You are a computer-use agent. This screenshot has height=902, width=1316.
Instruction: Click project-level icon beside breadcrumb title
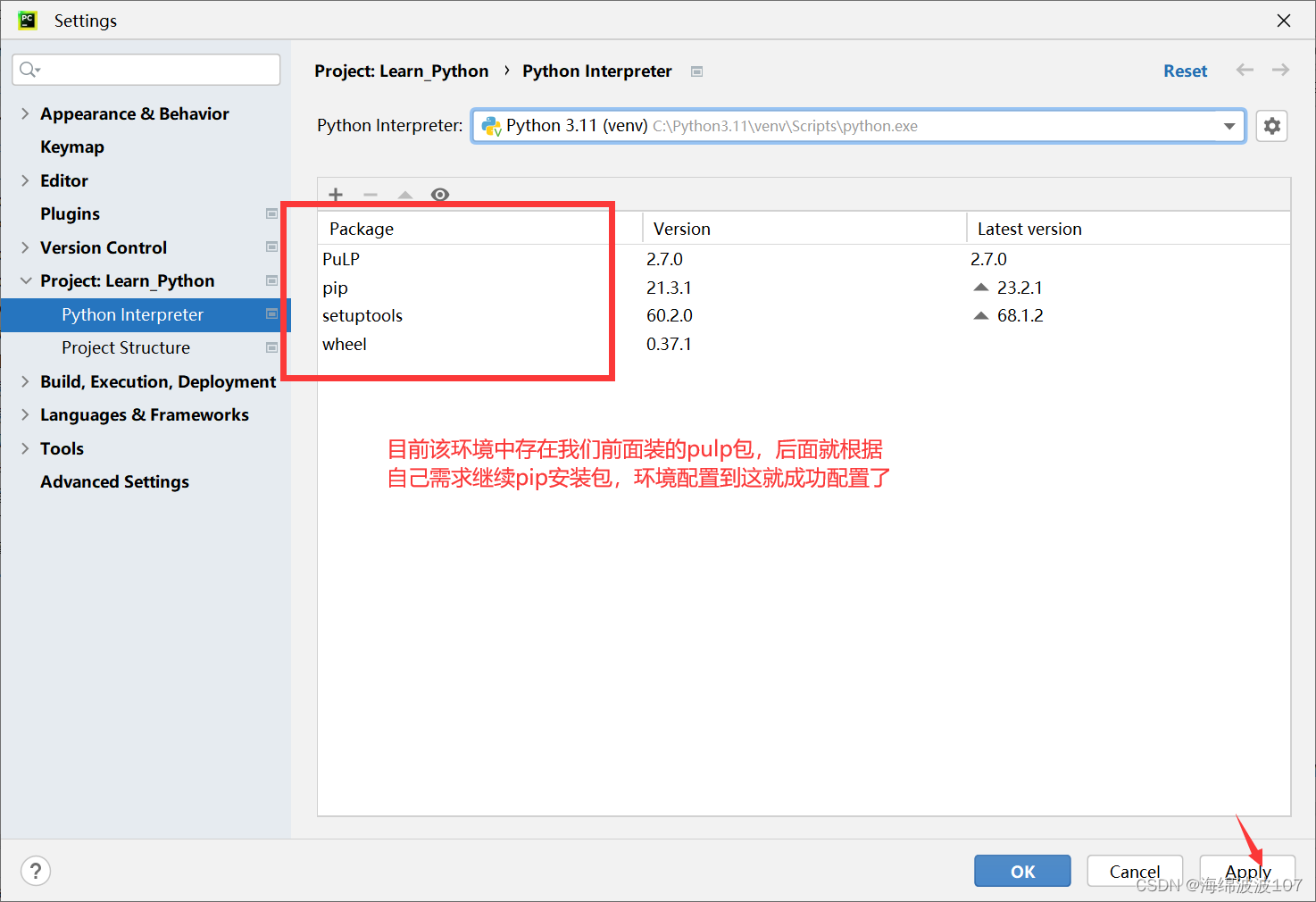697,71
